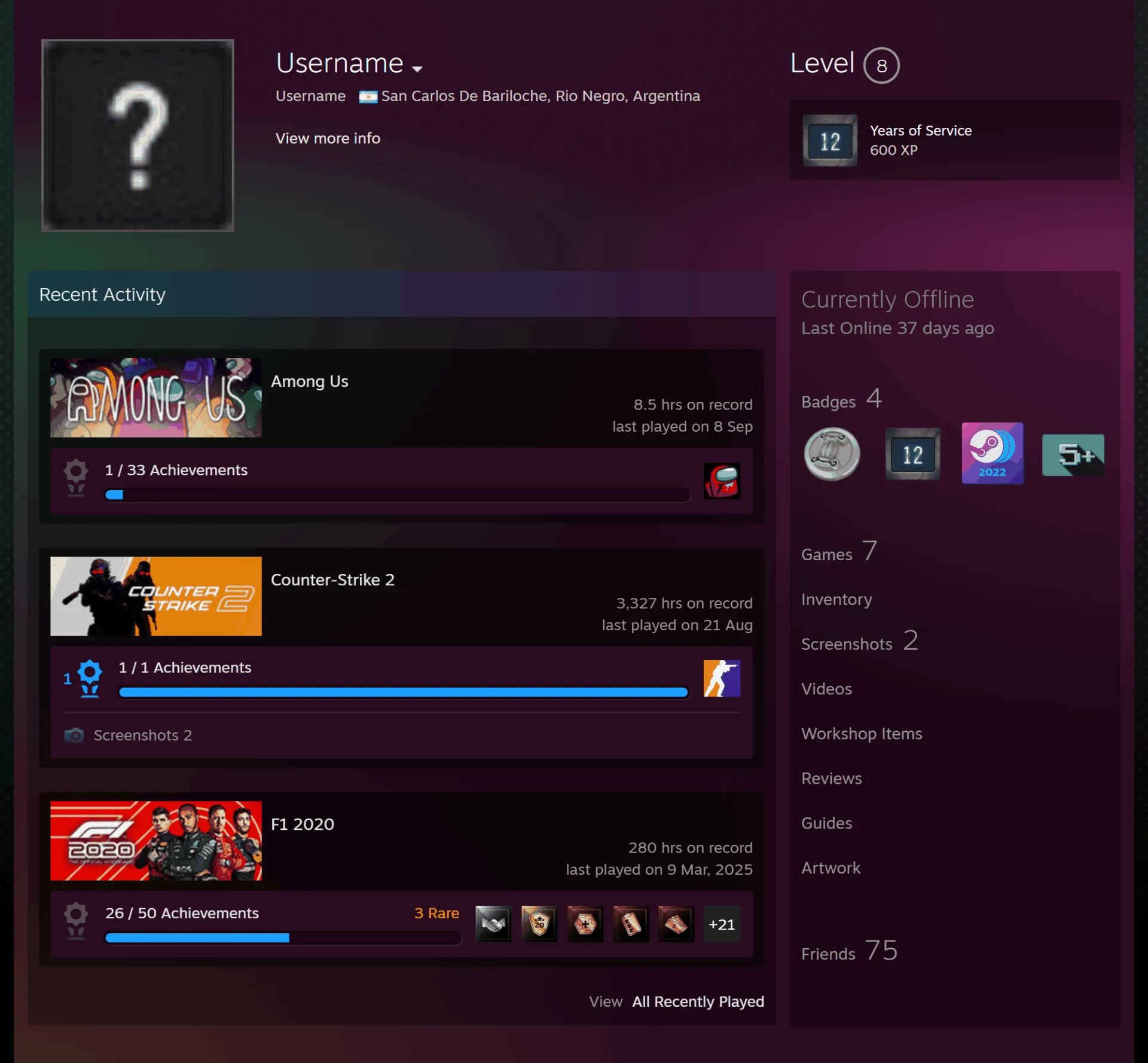Click the F1 2020 +21 more achievements button
Screen dimensions: 1148x1063
(x=722, y=924)
